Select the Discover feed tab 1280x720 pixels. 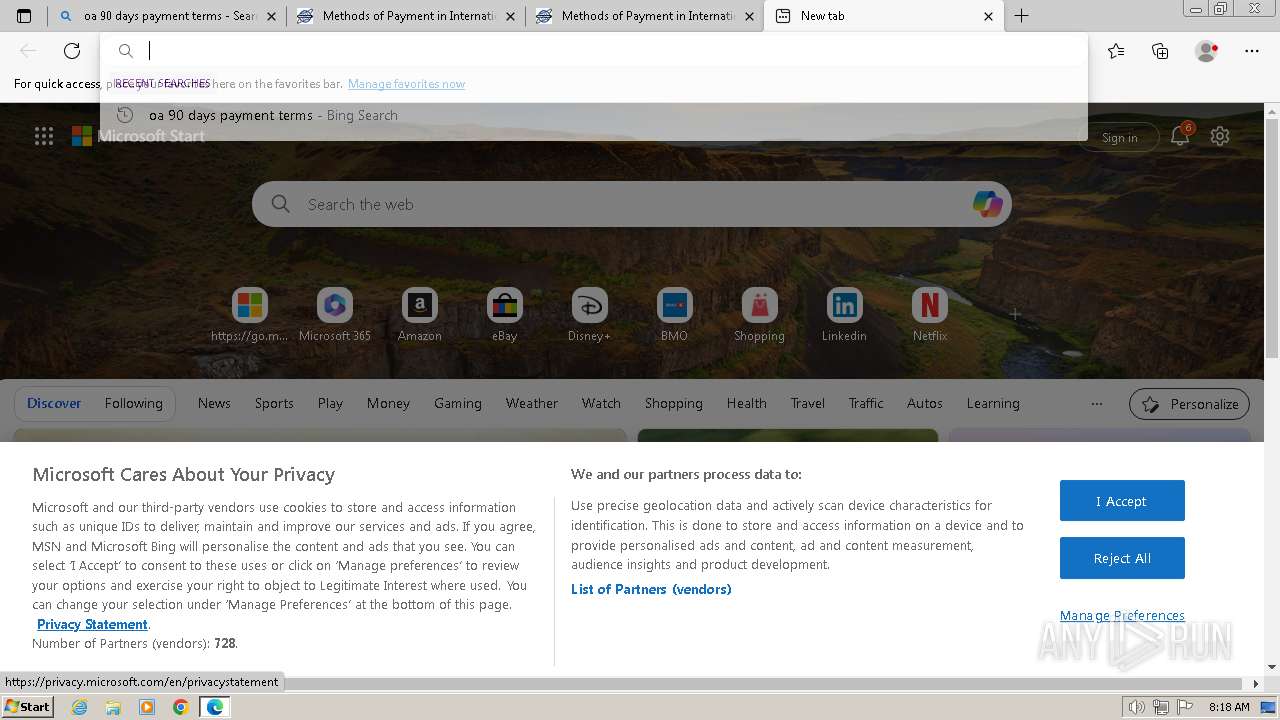[54, 403]
